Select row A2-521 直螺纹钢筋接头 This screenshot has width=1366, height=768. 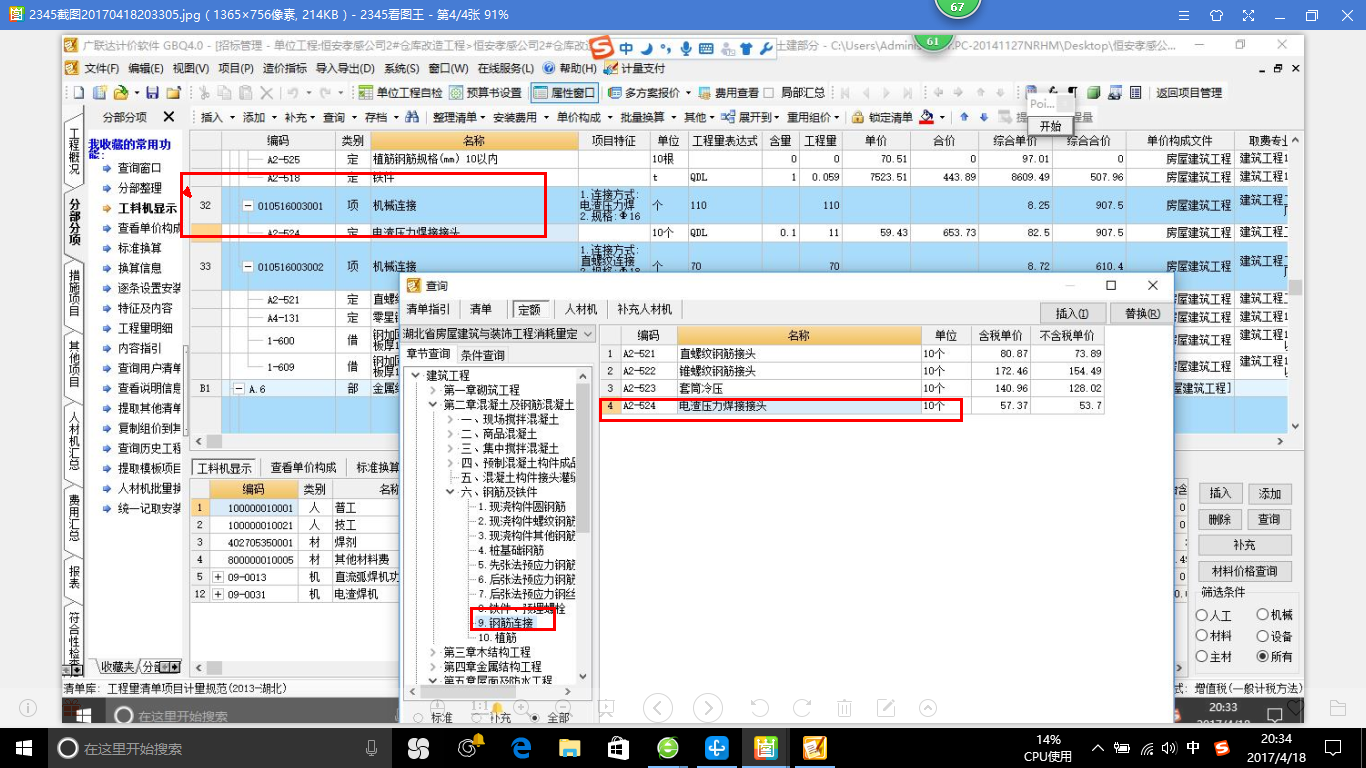coord(852,353)
